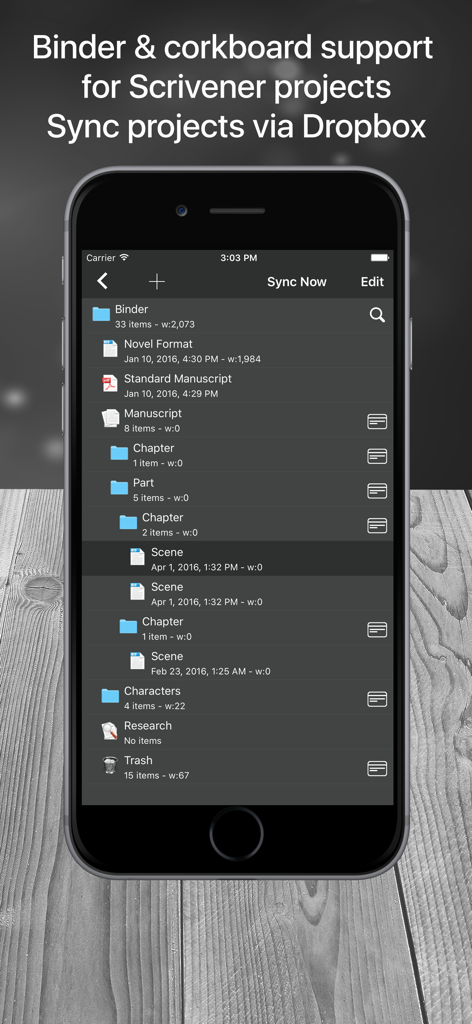Tap the "33 items - w:2,073" text
This screenshot has width=472, height=1024.
[x=155, y=325]
